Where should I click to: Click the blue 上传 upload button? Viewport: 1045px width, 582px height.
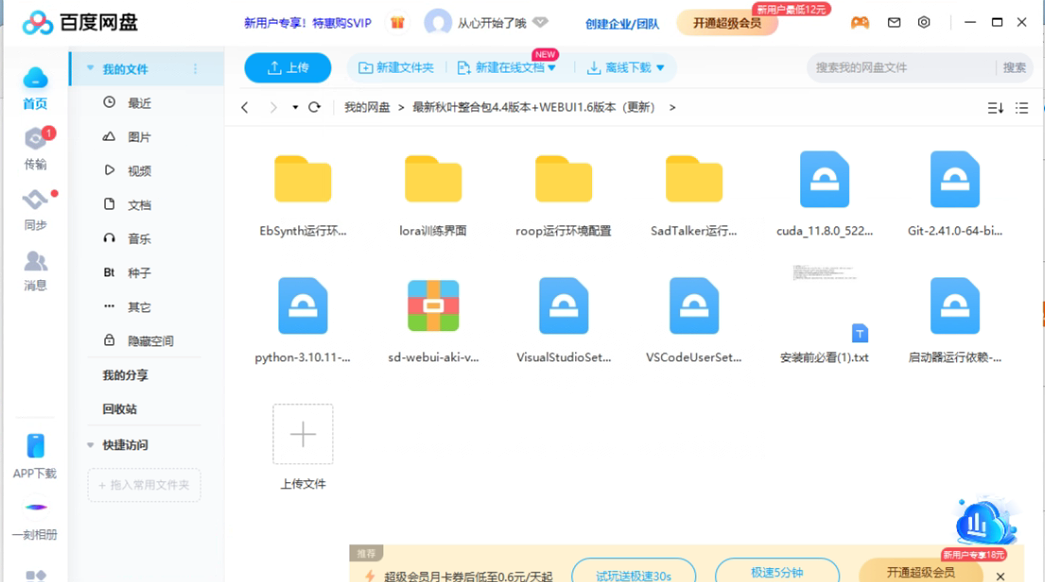pos(287,68)
